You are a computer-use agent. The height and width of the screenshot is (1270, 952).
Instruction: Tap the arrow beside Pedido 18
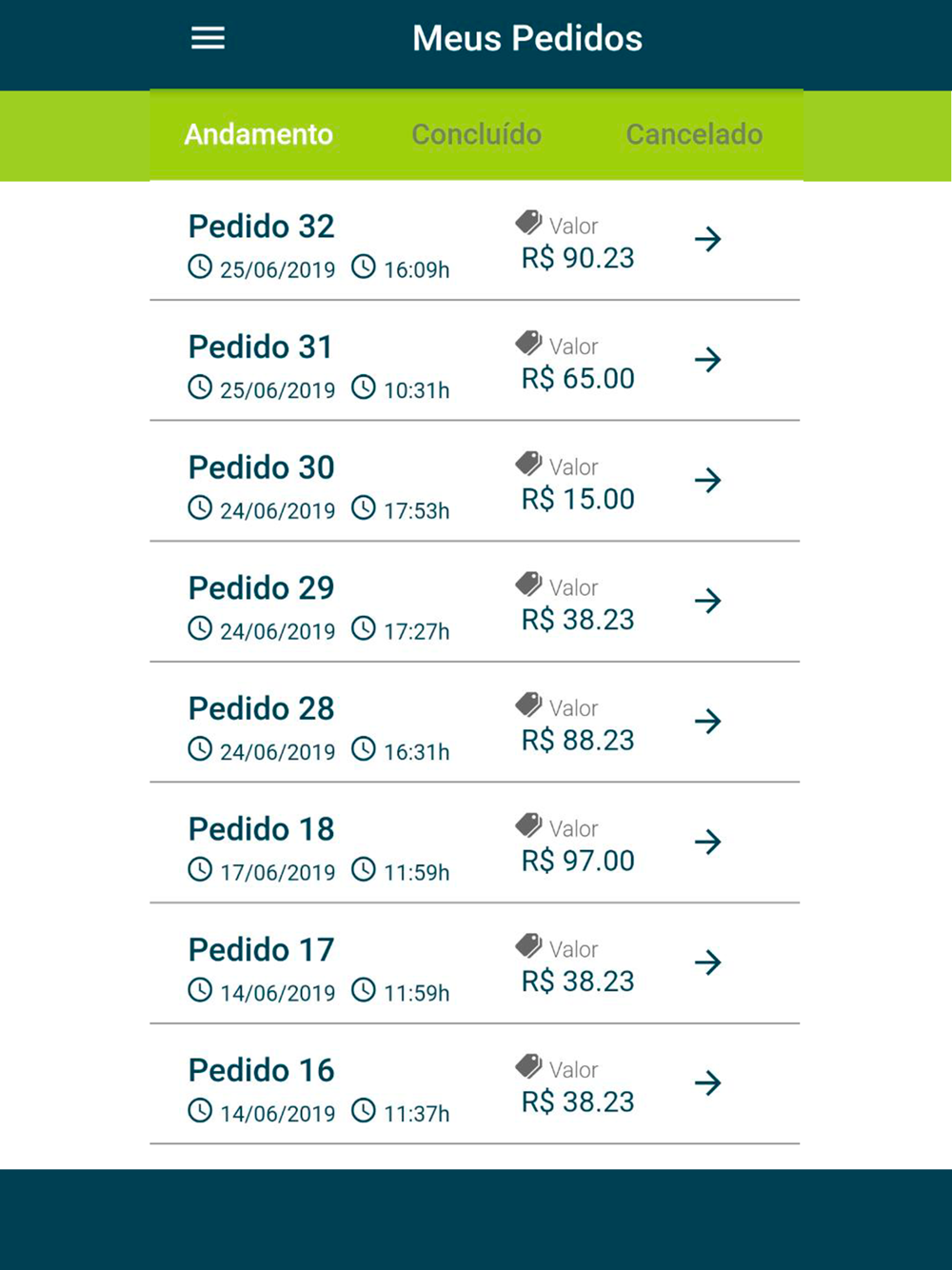click(707, 842)
